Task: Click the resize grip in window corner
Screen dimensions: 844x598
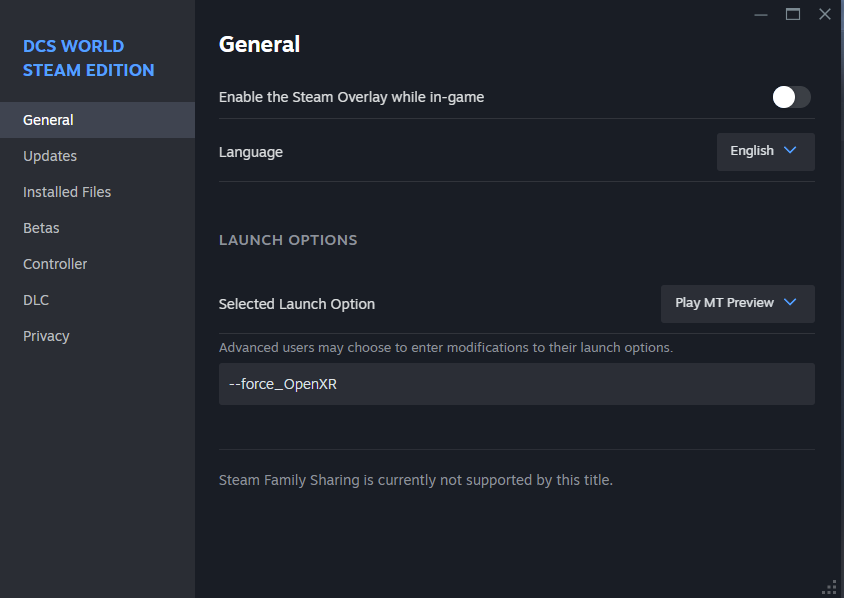Action: pos(830,588)
